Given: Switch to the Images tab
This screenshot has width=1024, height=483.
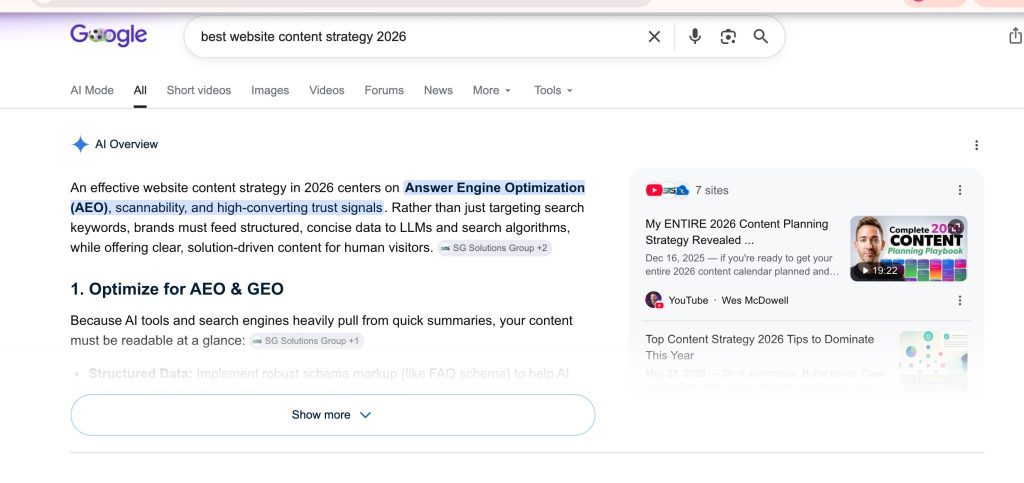Looking at the screenshot, I should [x=270, y=90].
